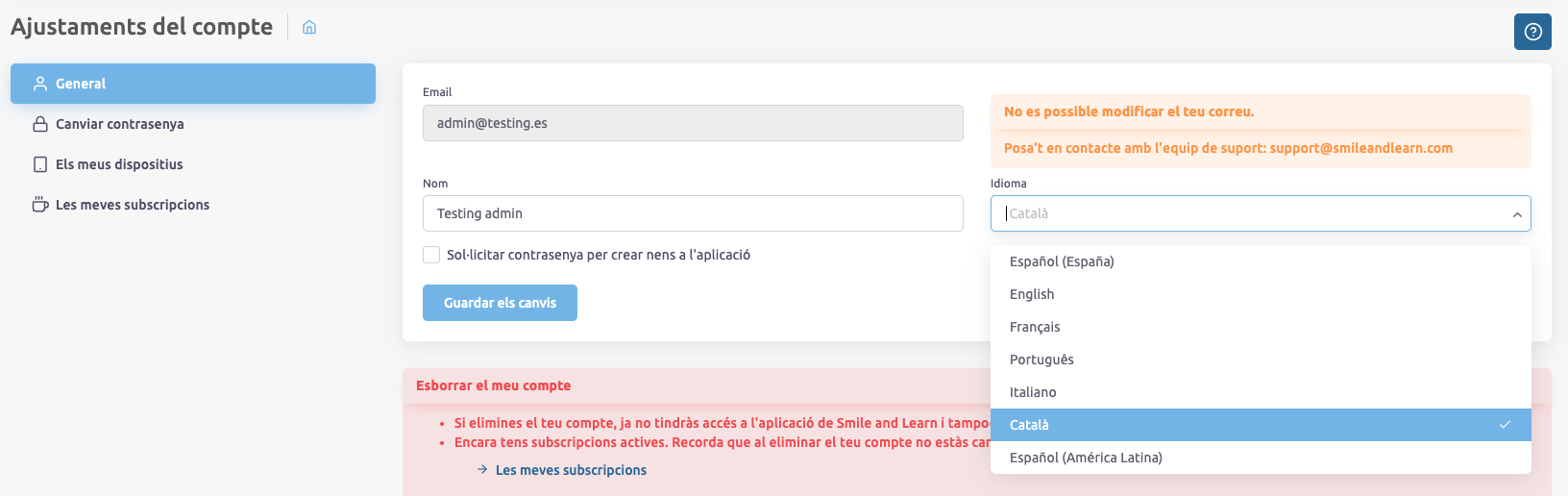
Task: Select Español (España) from the language list
Action: click(x=1062, y=261)
